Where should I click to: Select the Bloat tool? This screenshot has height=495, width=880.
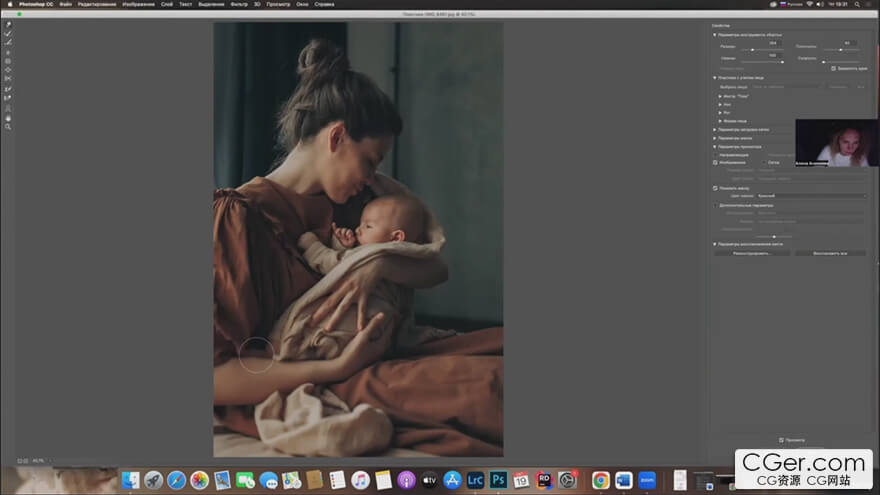point(8,70)
